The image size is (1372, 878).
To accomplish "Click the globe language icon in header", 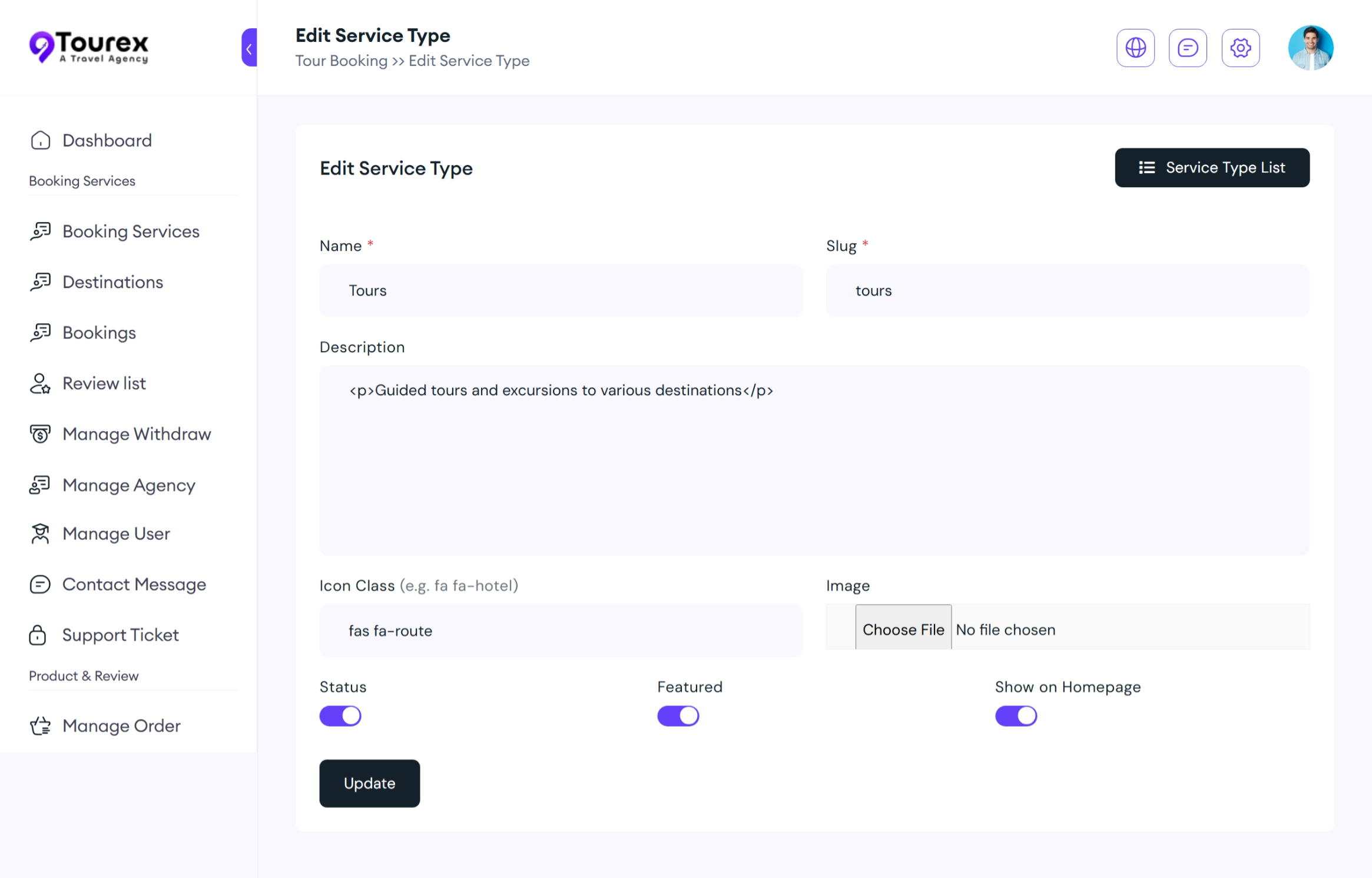I will click(x=1135, y=48).
